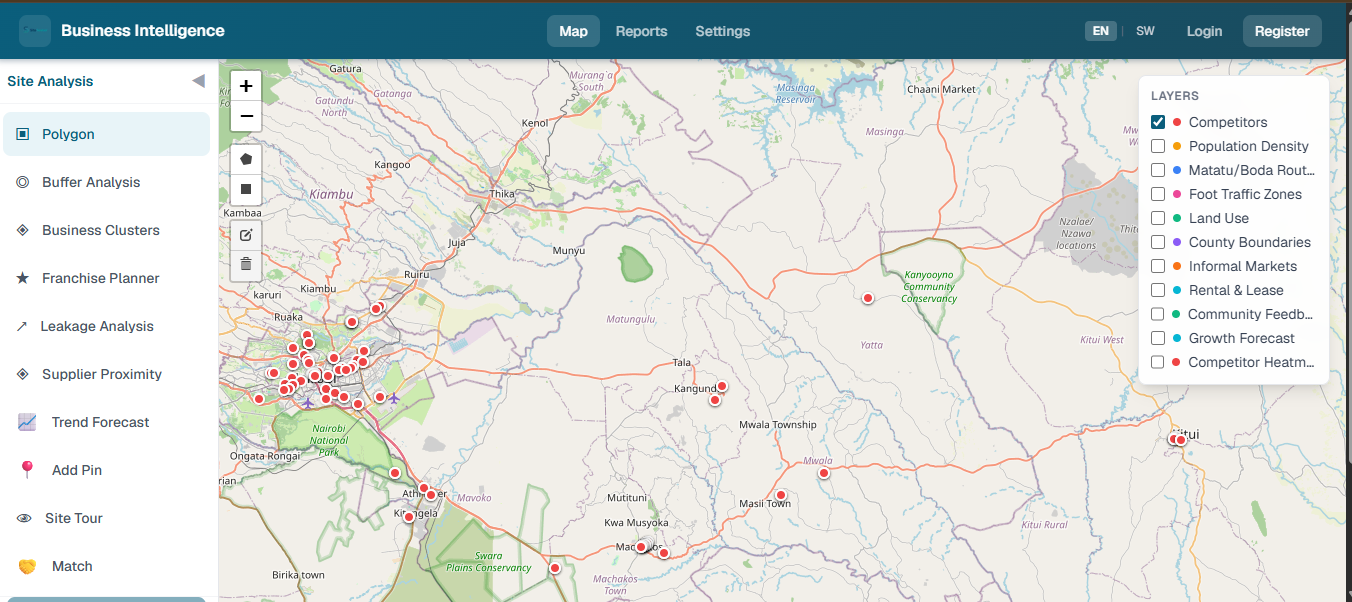Screen dimensions: 1352x602
Task: Enable the Rental & Lease layer
Action: [1158, 290]
